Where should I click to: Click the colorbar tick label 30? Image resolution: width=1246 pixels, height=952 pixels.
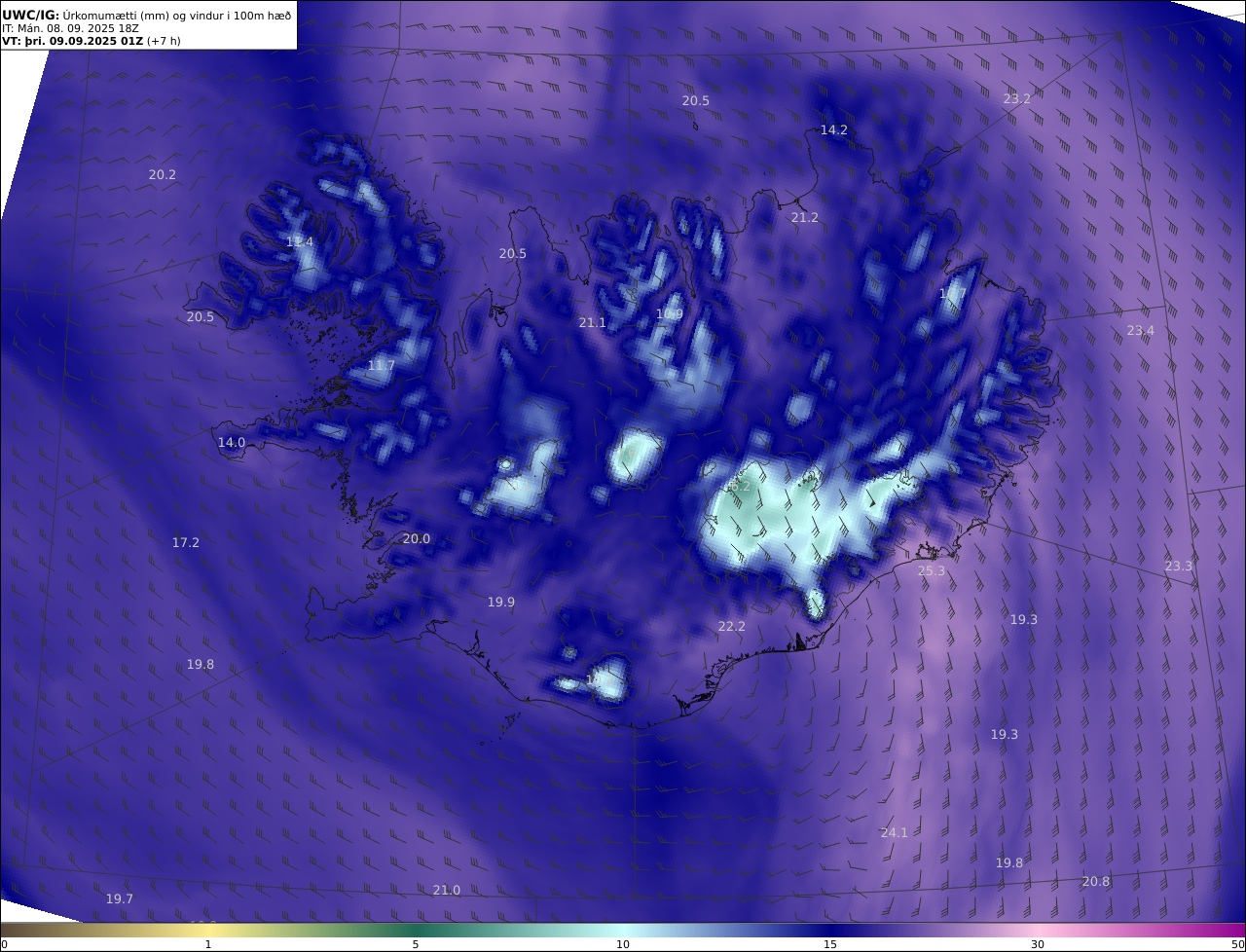coord(1038,944)
